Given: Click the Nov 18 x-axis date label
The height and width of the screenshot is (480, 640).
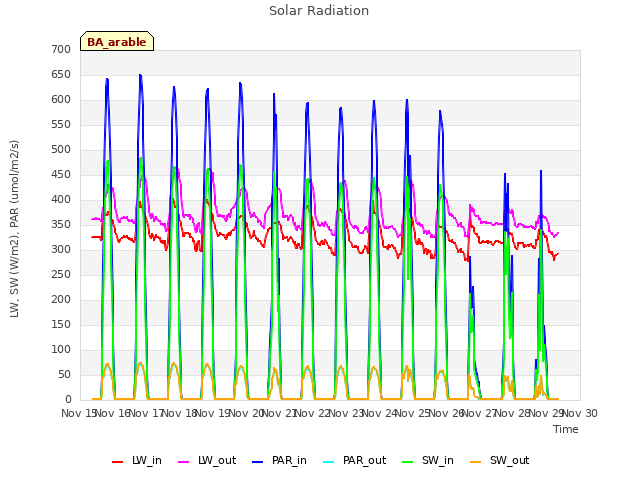Looking at the screenshot, I should 180,414.
